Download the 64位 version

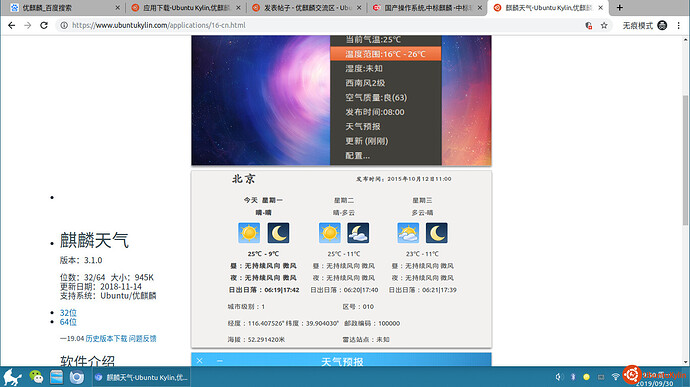coord(68,322)
